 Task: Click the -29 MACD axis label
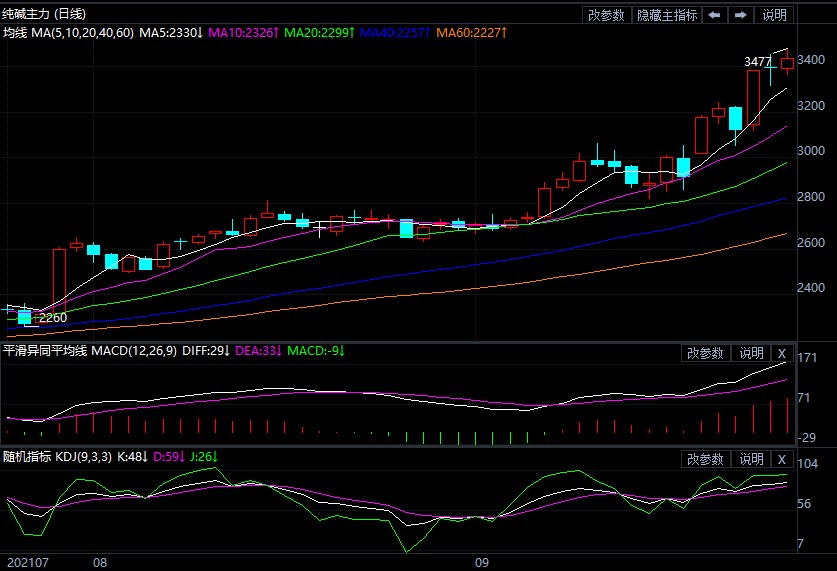point(807,438)
